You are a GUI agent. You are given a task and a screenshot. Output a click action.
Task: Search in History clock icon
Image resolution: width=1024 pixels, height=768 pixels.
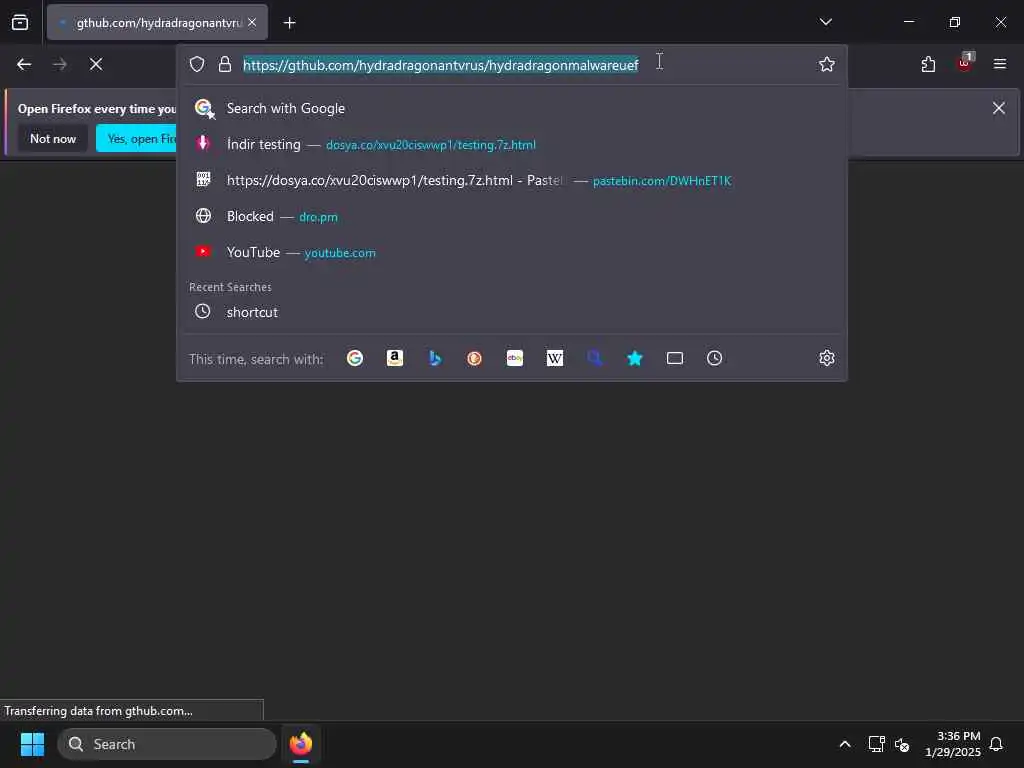[714, 358]
